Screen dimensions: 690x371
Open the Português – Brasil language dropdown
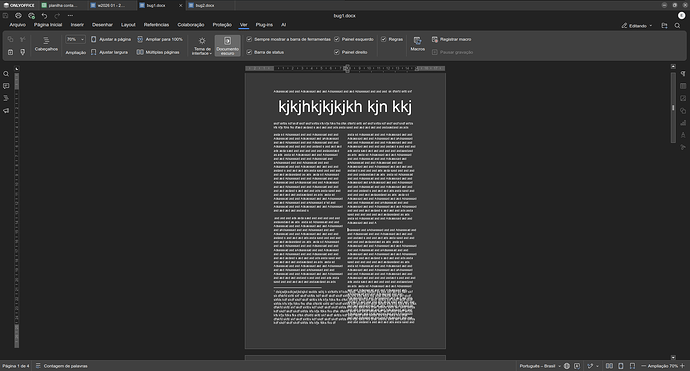pos(540,366)
